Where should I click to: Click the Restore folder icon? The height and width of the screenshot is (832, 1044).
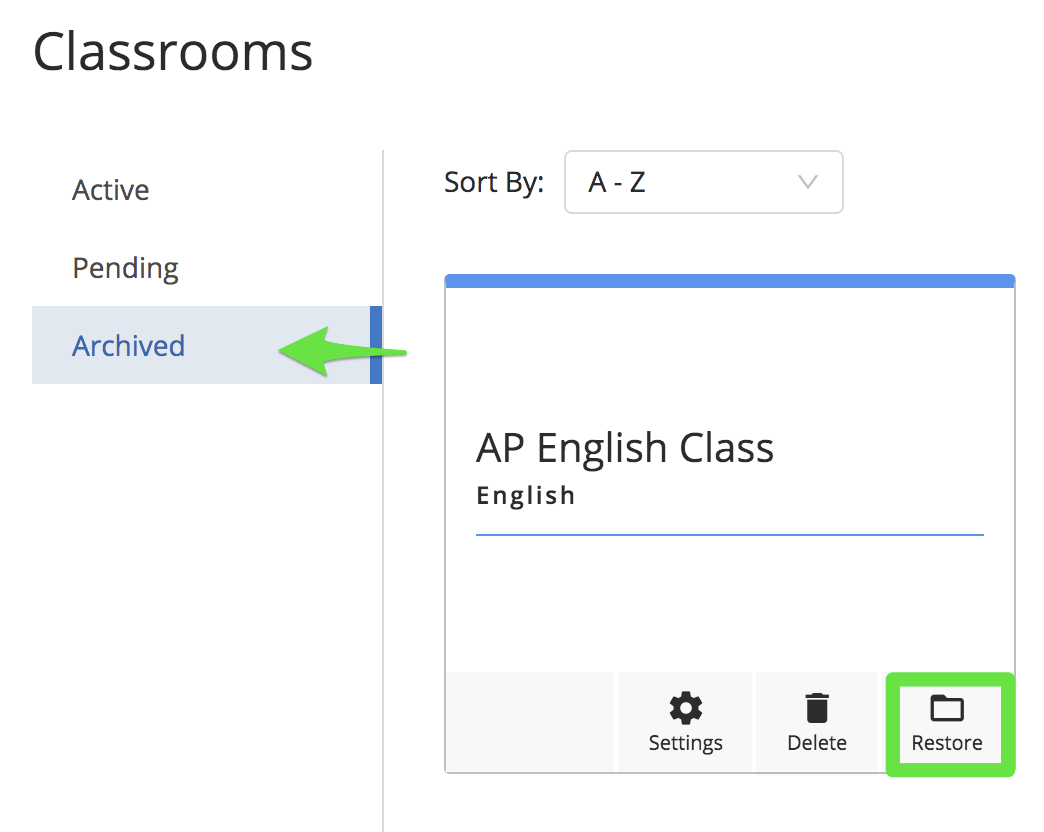click(x=946, y=708)
